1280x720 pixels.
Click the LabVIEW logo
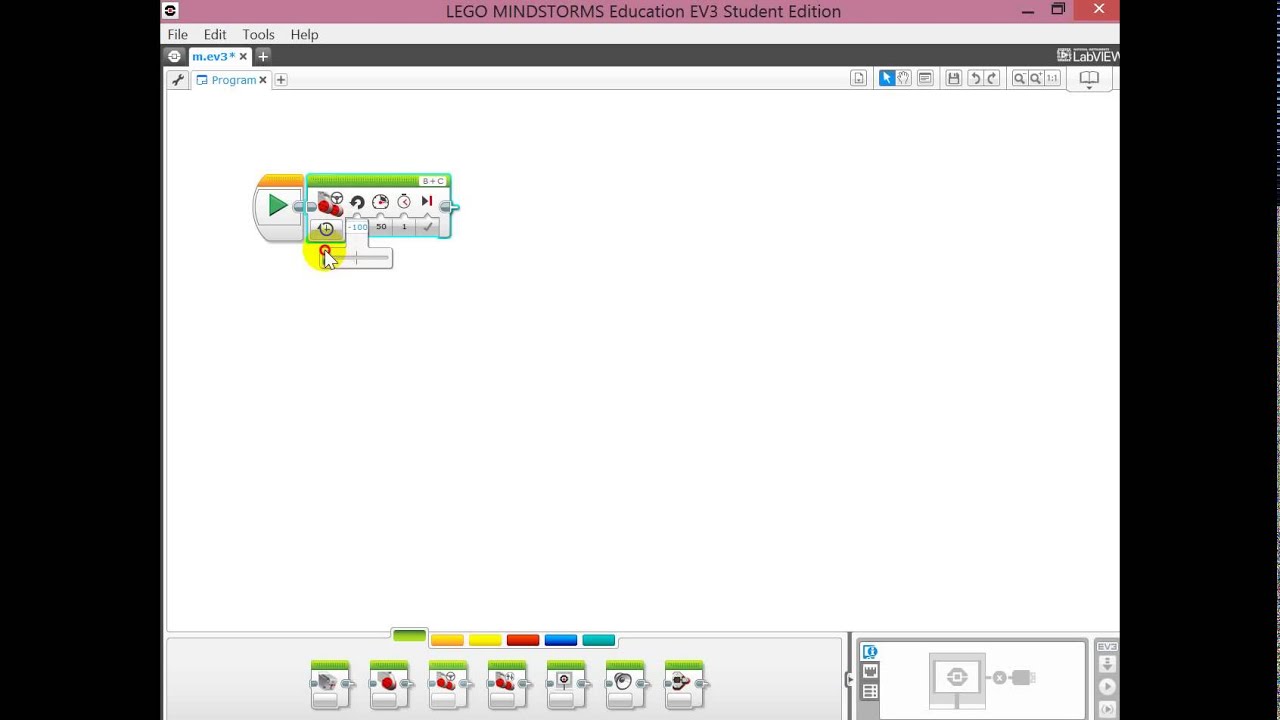tap(1088, 56)
